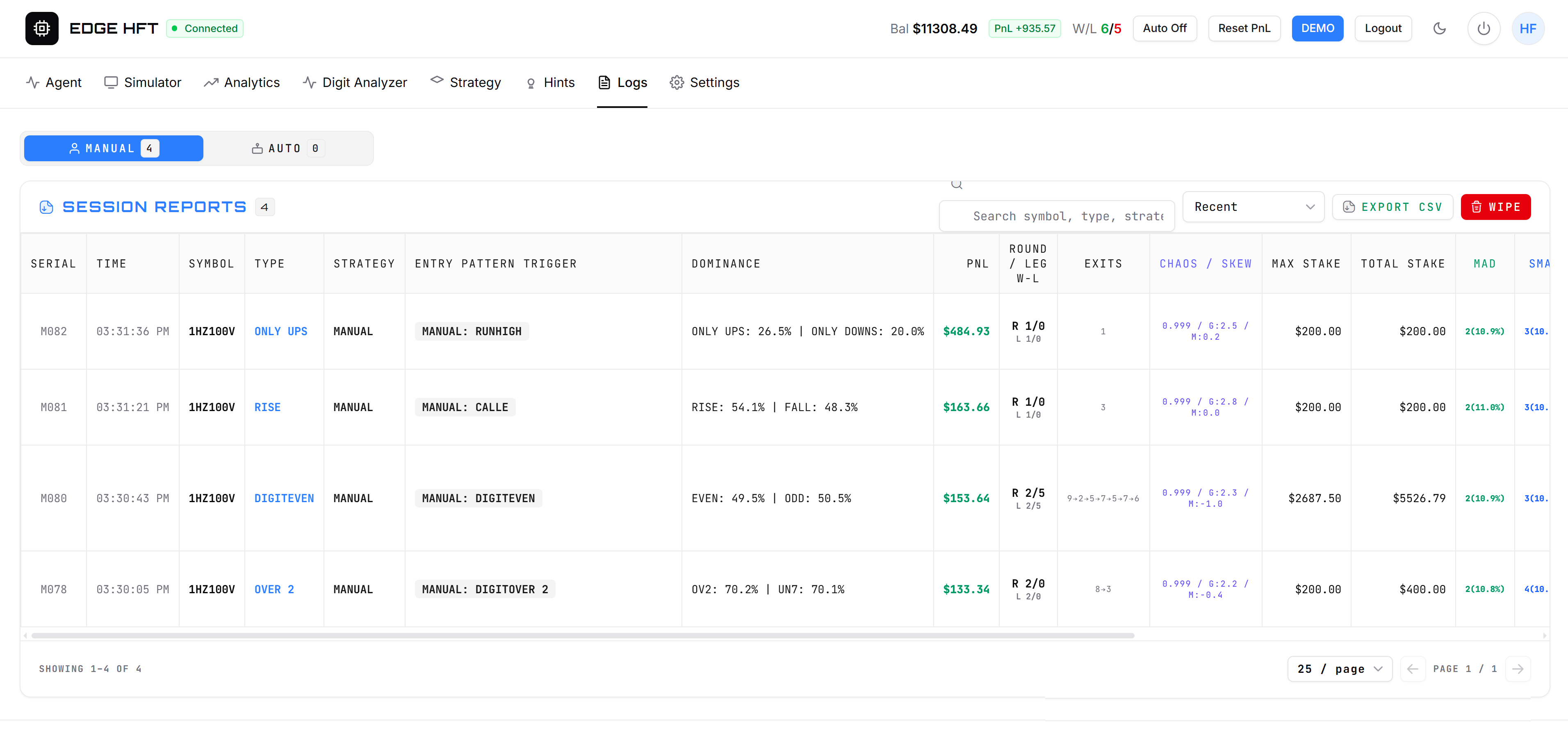Click the Logout button
The height and width of the screenshot is (736, 1568).
tap(1383, 29)
